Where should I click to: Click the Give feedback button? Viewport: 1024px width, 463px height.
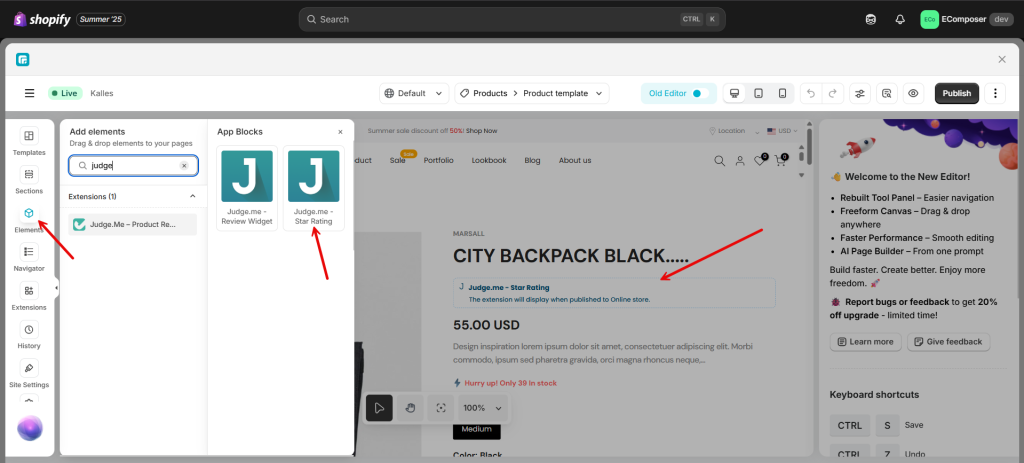tap(949, 342)
